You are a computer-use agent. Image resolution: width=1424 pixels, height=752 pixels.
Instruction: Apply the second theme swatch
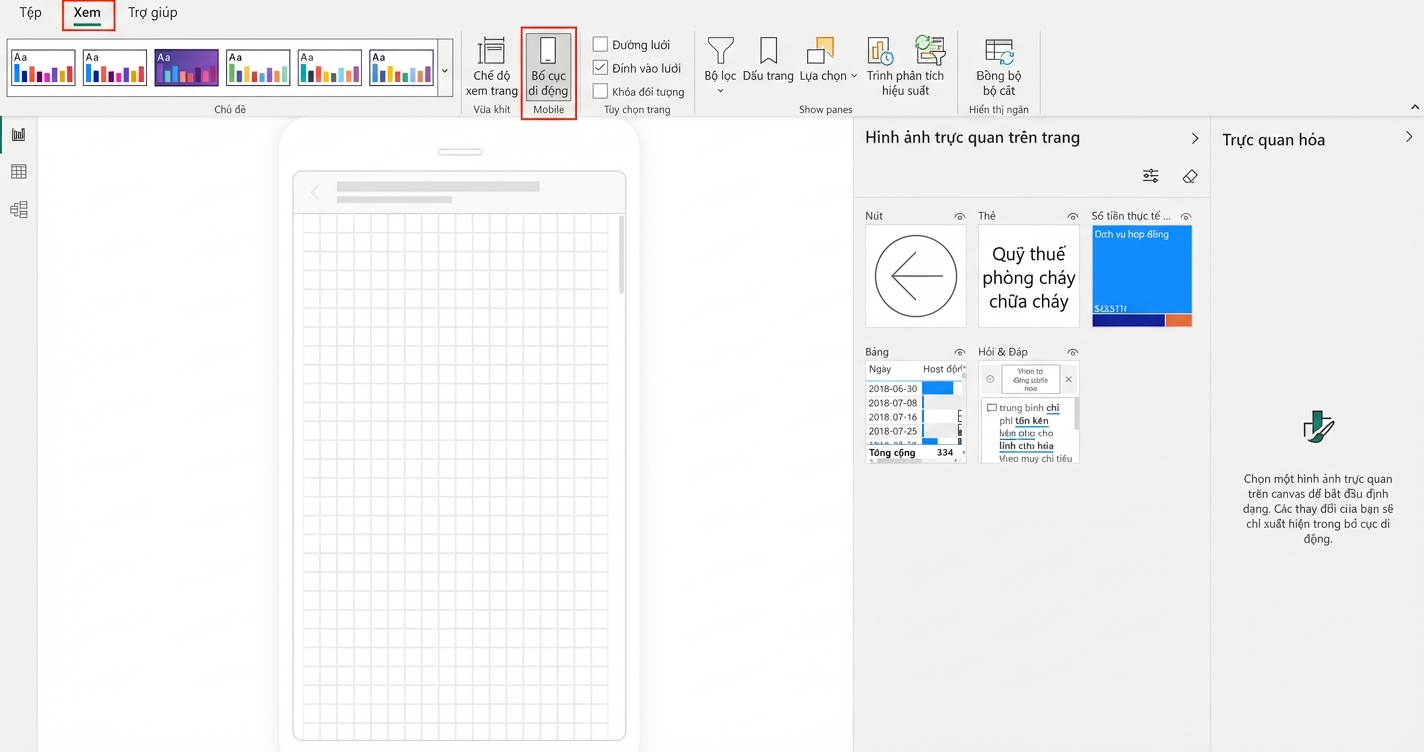[x=115, y=68]
